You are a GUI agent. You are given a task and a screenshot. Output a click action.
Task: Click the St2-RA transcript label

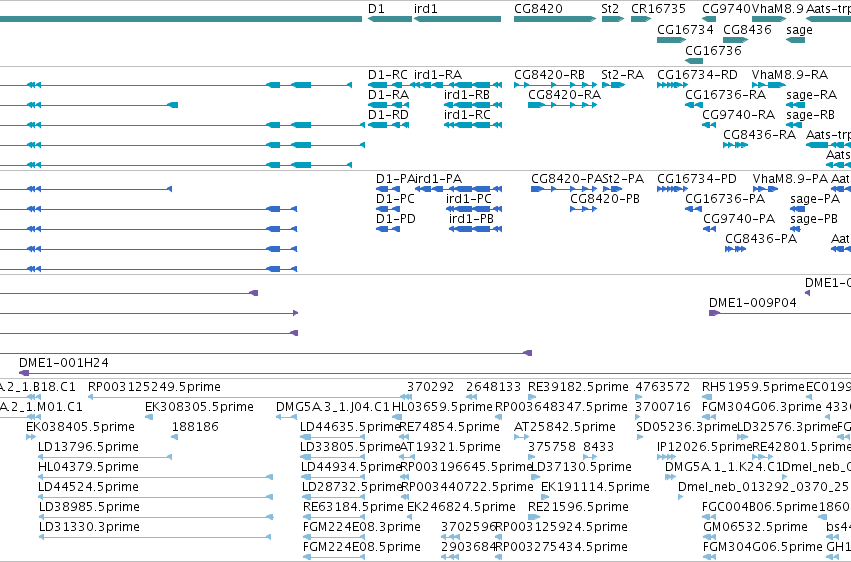[x=623, y=75]
